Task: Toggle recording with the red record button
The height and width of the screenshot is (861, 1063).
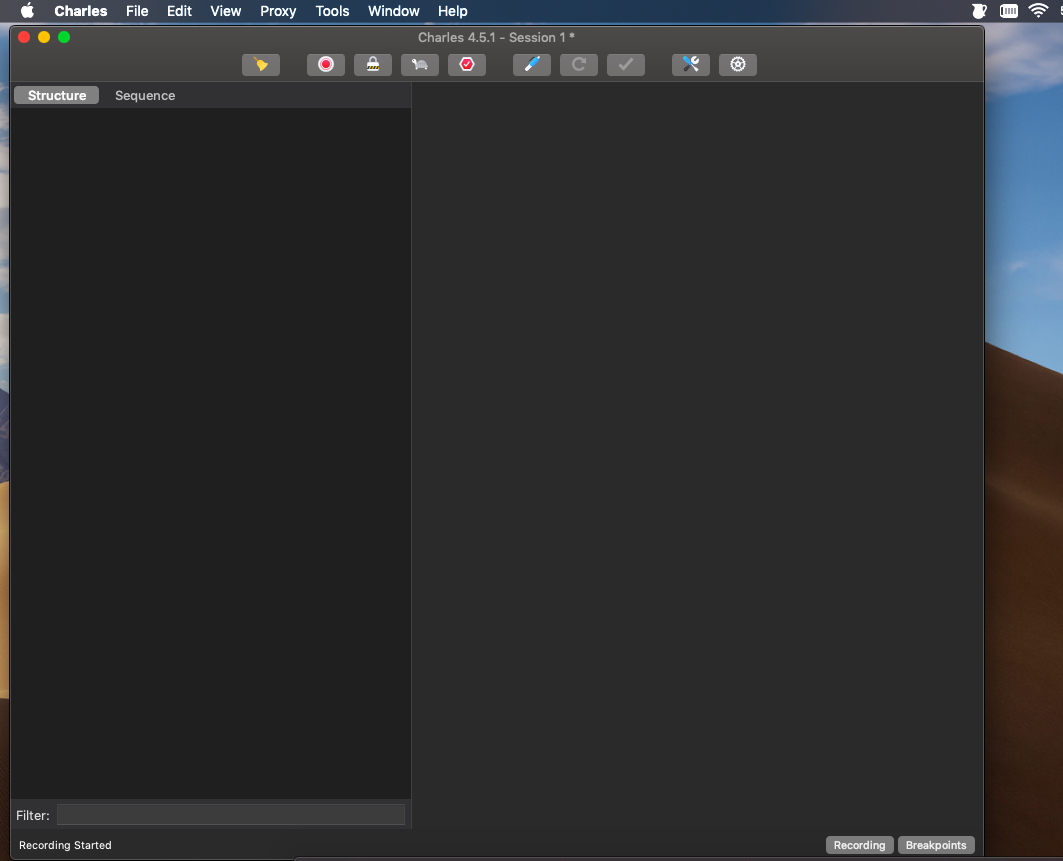Action: tap(326, 64)
